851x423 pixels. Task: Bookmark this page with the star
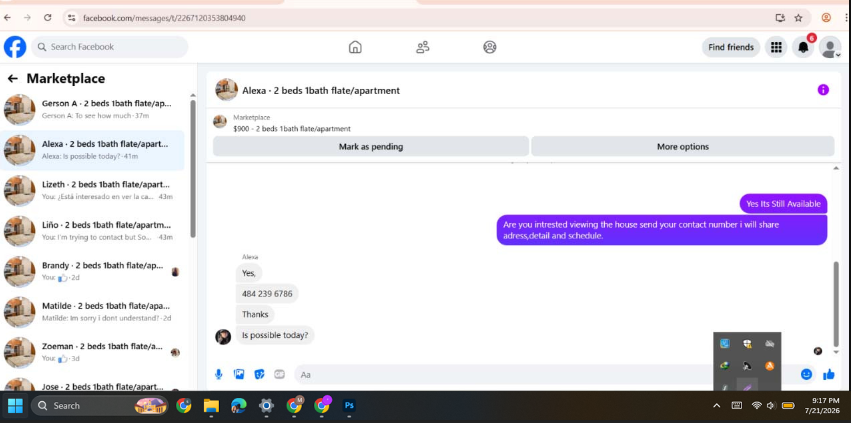point(798,18)
